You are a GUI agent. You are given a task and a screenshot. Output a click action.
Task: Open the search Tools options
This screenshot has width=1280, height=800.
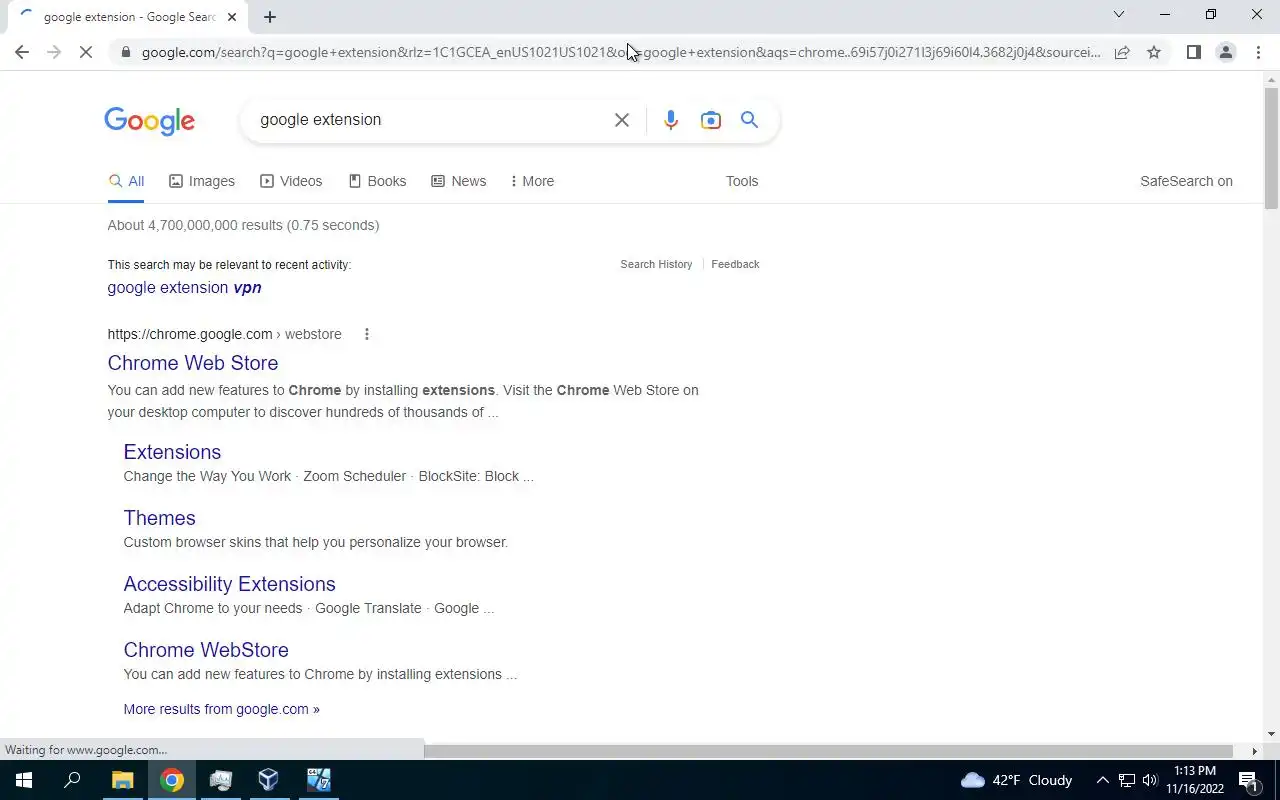742,181
